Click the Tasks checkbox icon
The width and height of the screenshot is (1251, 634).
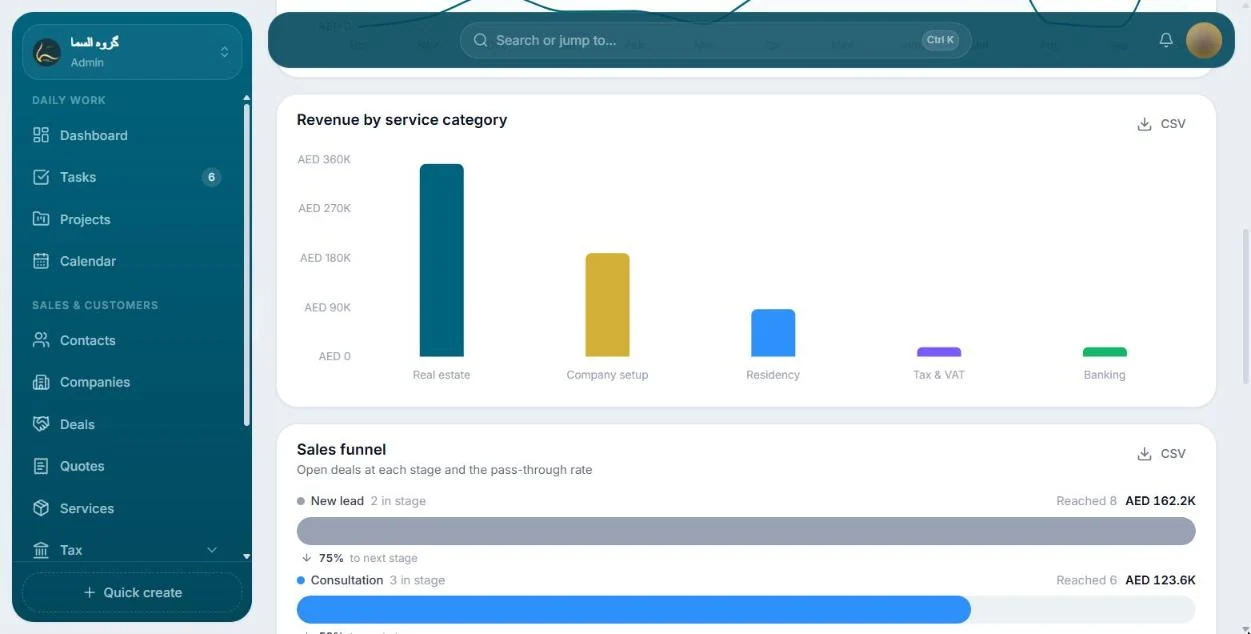tap(41, 177)
